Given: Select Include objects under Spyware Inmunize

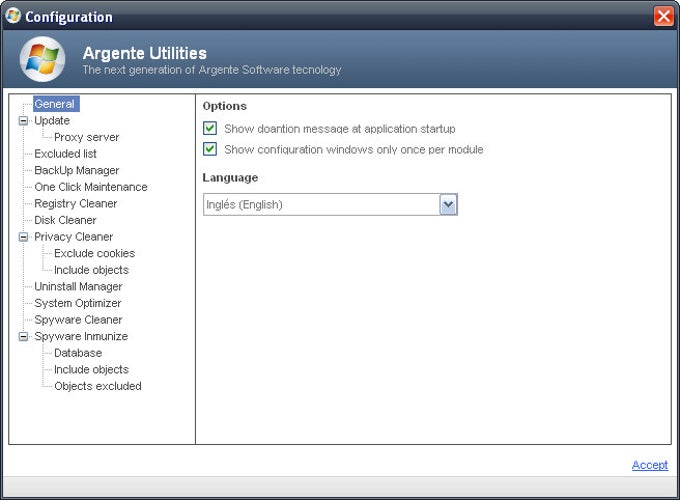Looking at the screenshot, I should click(92, 369).
